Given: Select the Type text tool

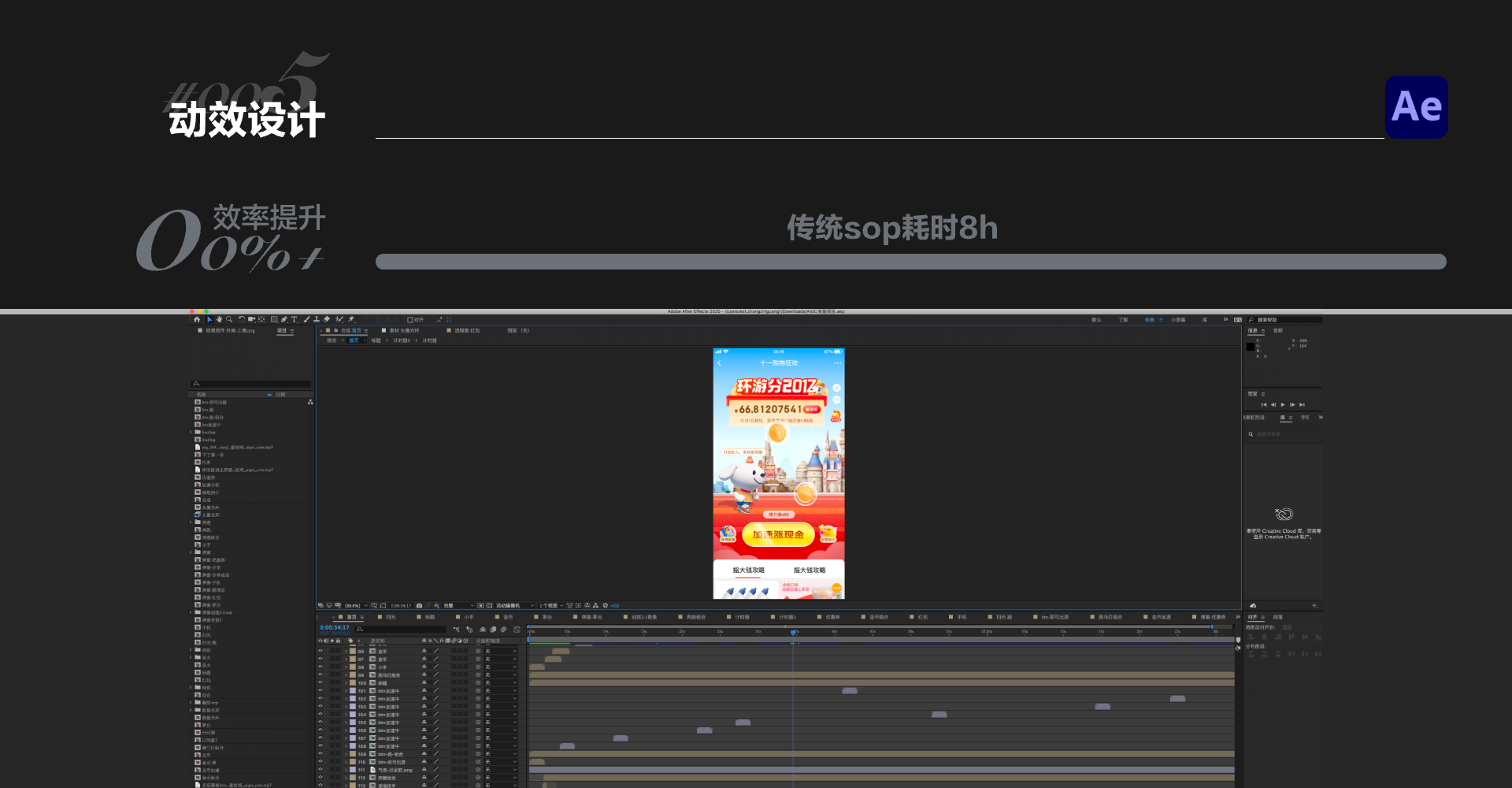Looking at the screenshot, I should coord(294,319).
